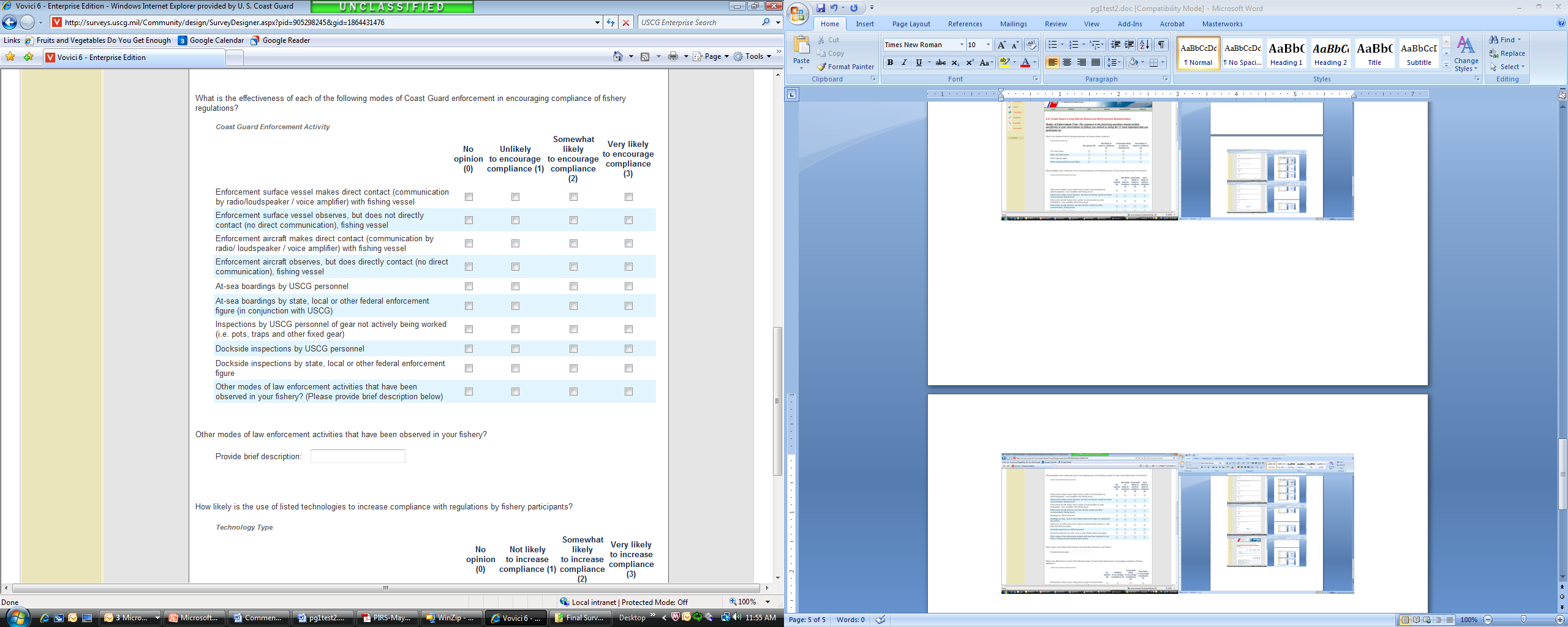1568x627 pixels.
Task: Open the Change Styles dropdown
Action: point(1466,55)
